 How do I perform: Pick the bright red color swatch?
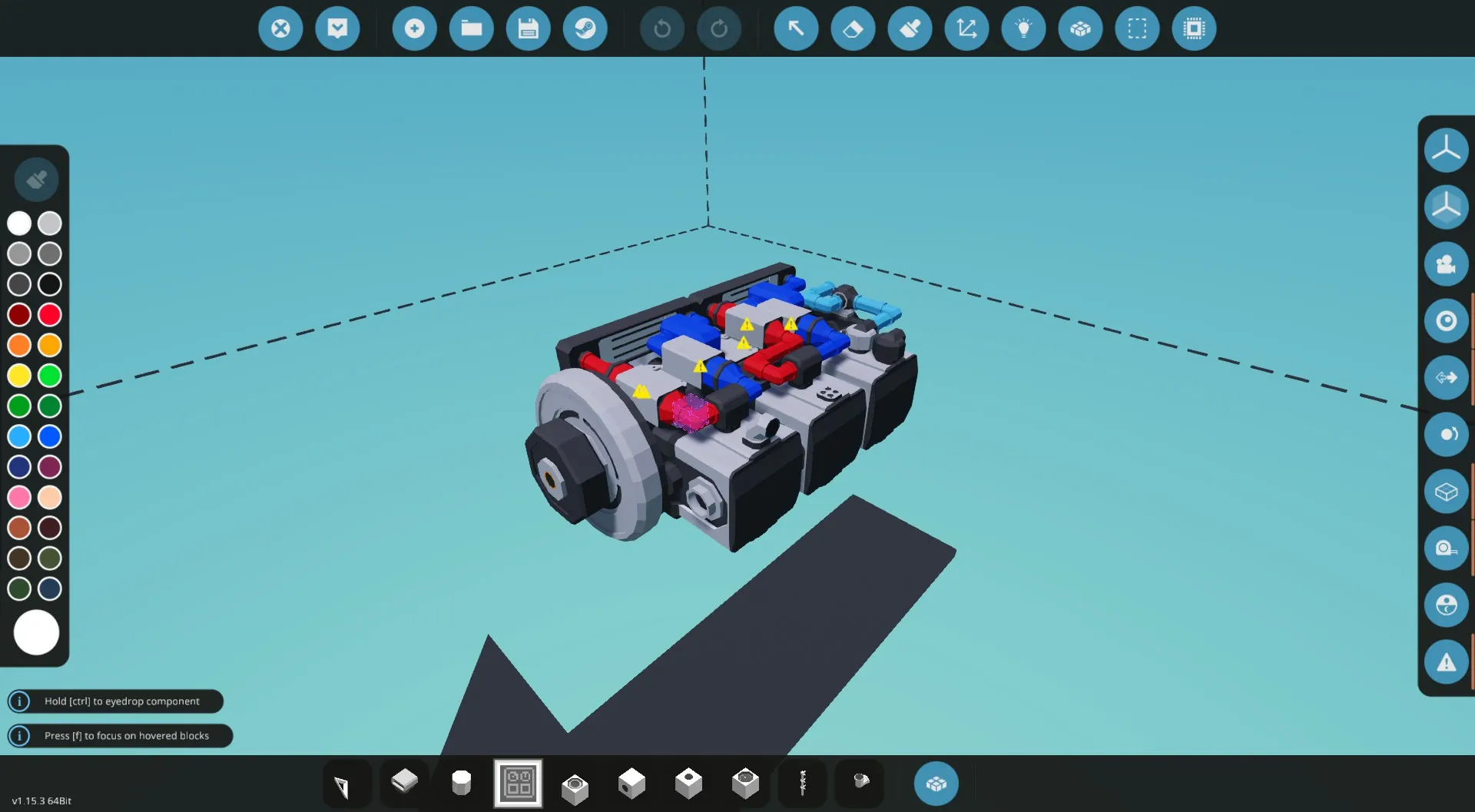point(50,315)
